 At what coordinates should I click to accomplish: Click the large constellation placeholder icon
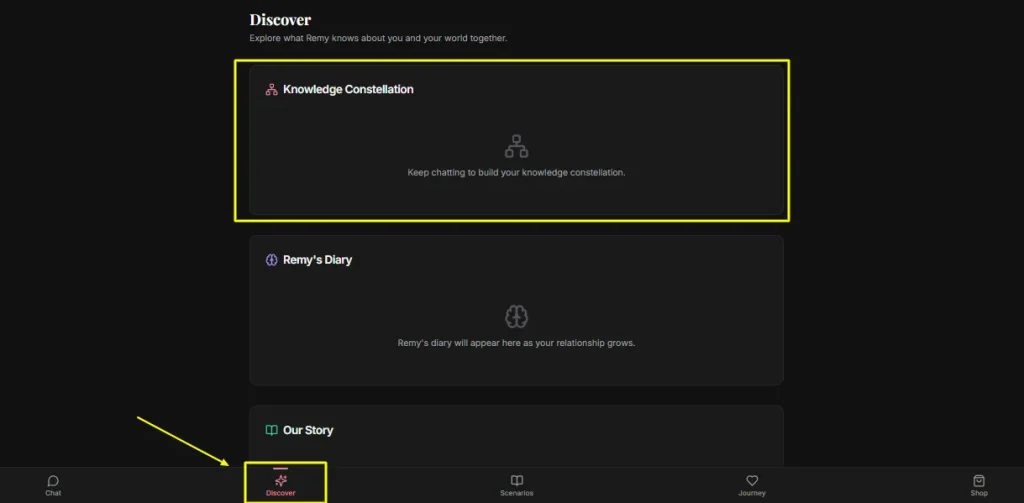pyautogui.click(x=516, y=146)
